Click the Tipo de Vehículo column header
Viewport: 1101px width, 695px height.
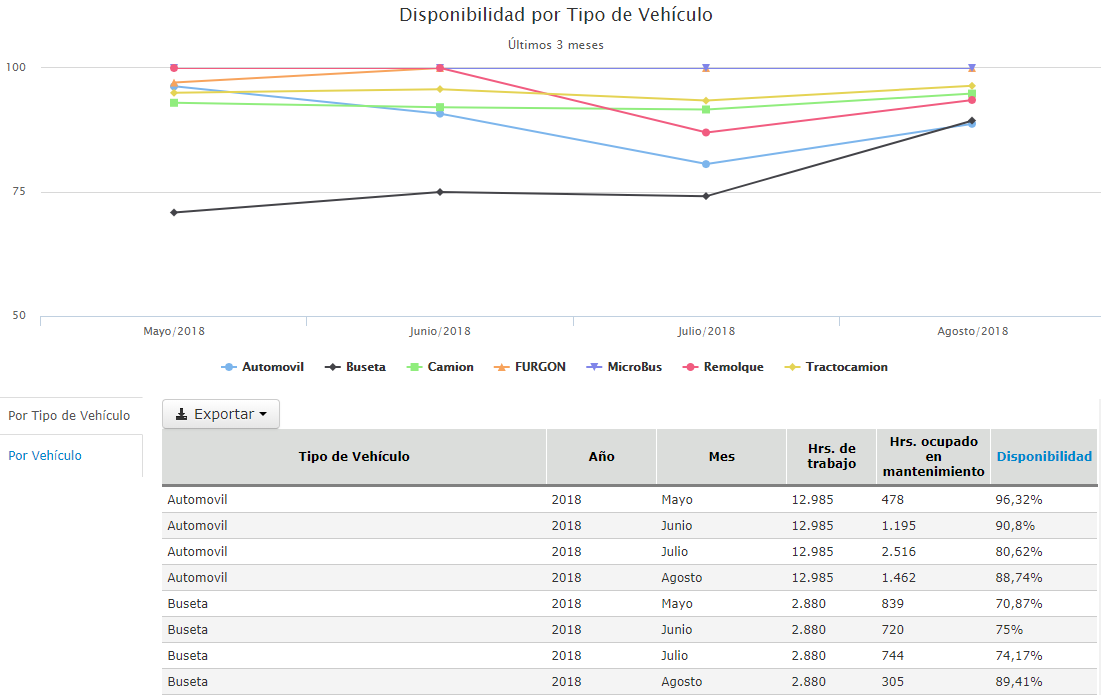click(354, 456)
